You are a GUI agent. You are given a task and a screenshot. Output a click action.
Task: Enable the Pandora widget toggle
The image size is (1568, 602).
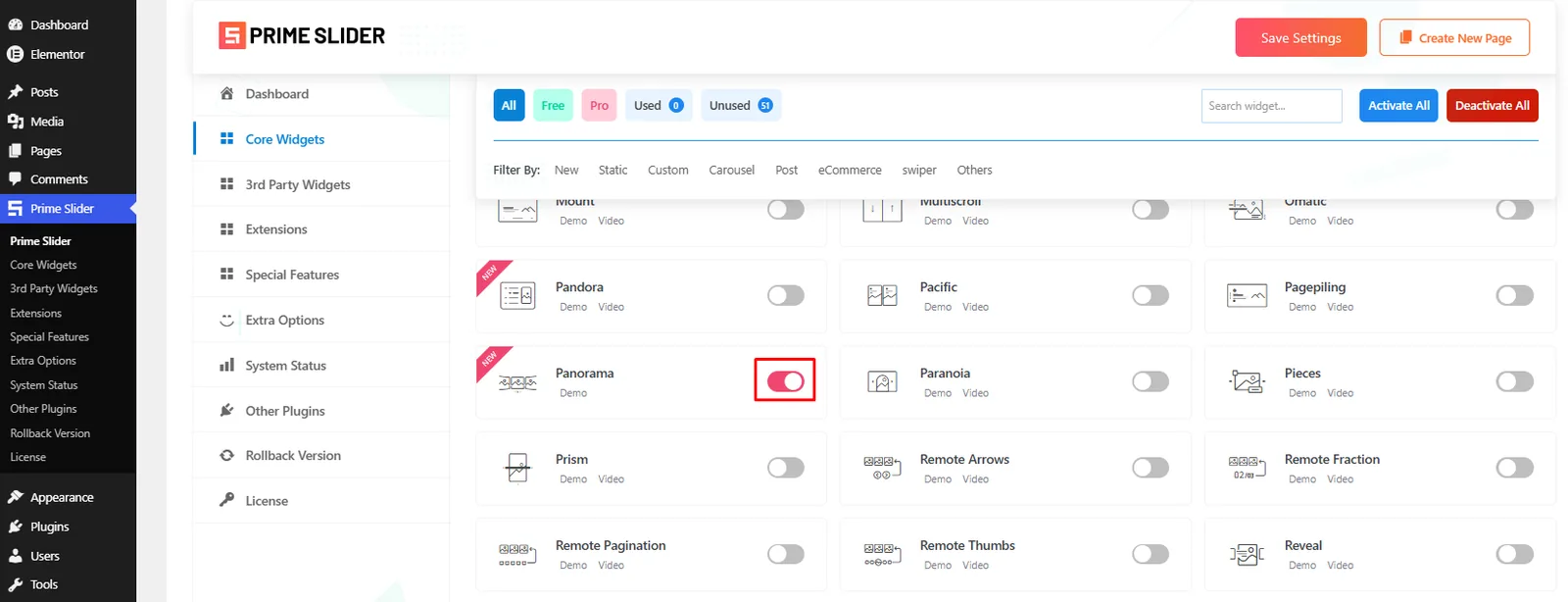(786, 295)
